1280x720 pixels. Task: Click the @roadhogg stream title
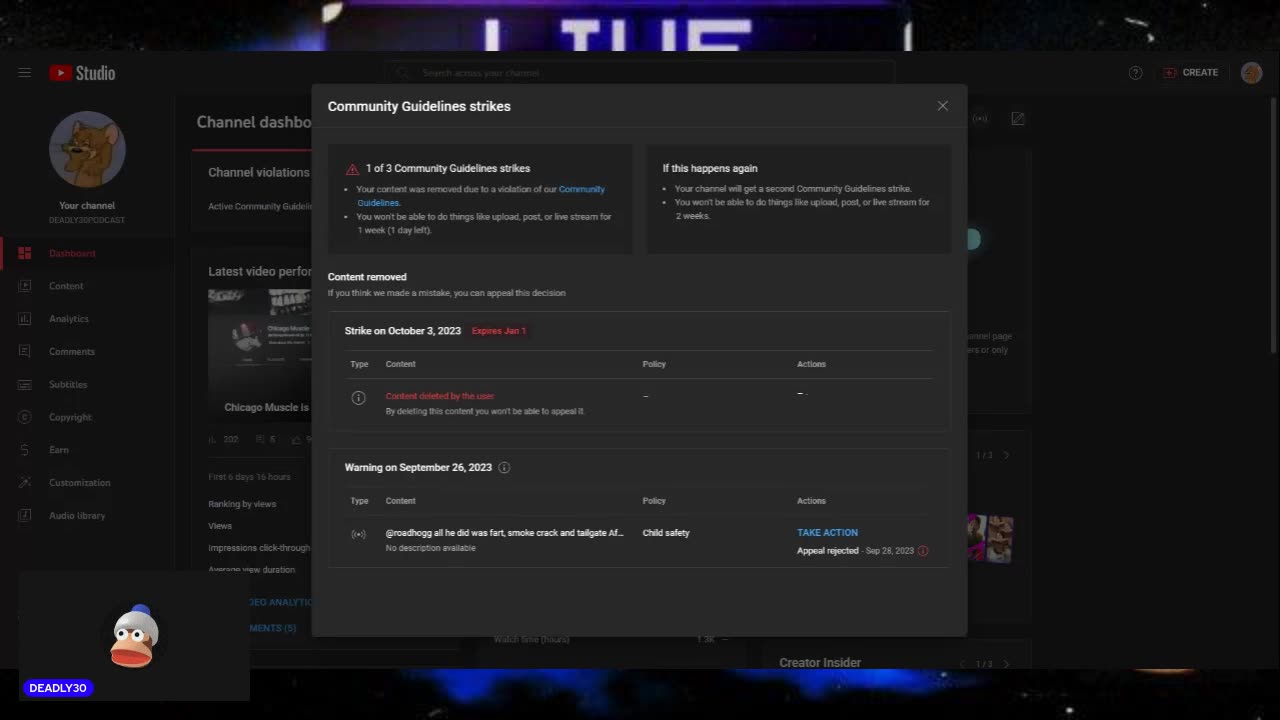pyautogui.click(x=504, y=533)
